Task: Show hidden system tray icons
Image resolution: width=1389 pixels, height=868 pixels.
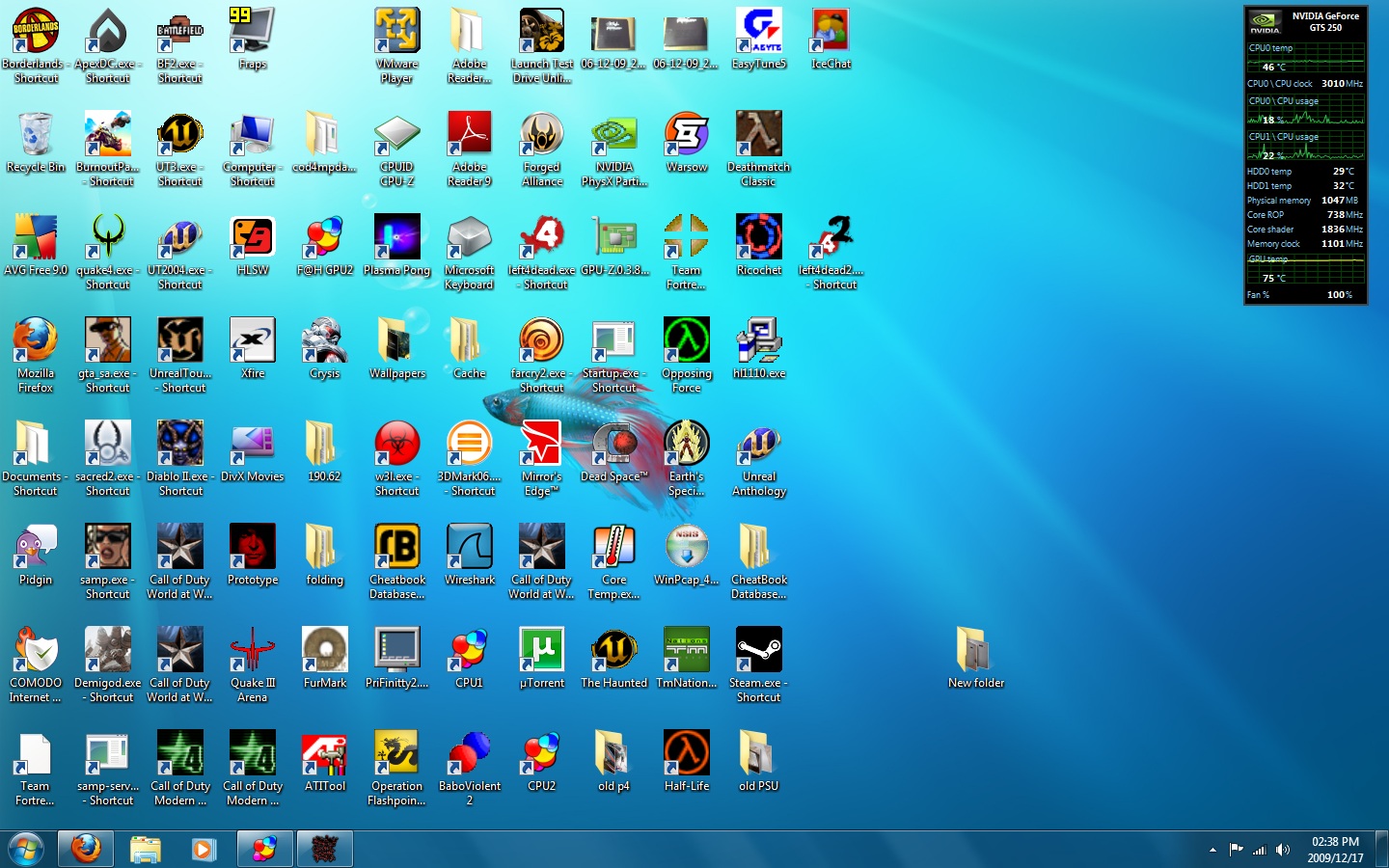Action: (x=1212, y=850)
